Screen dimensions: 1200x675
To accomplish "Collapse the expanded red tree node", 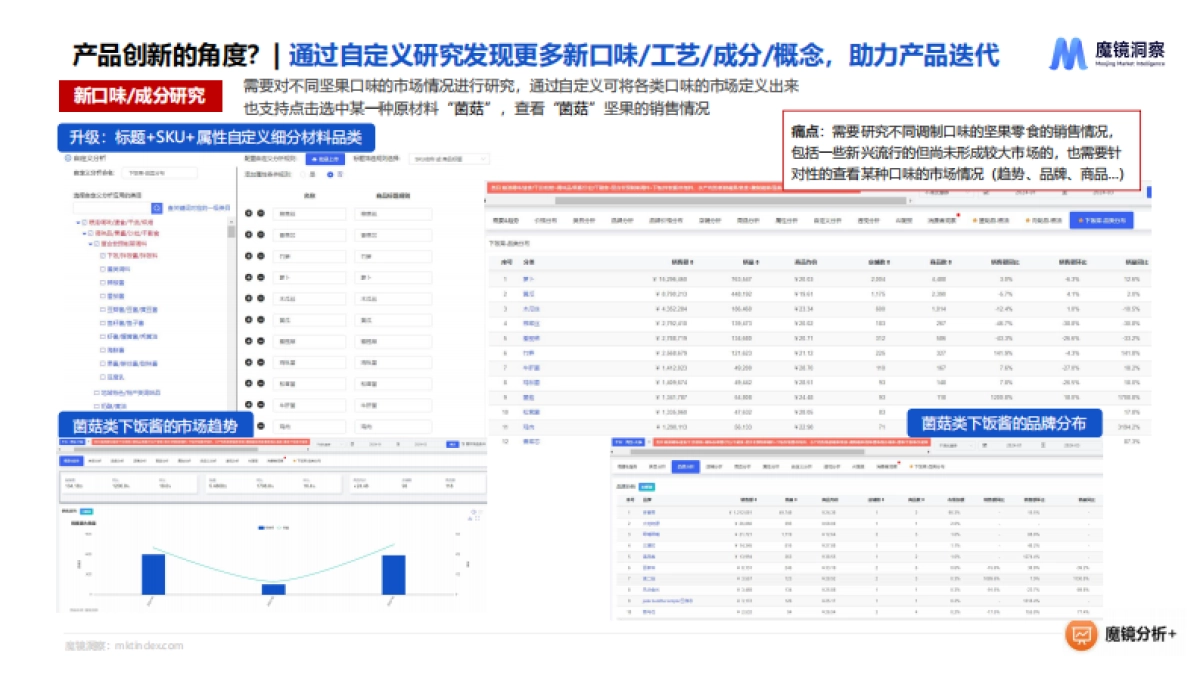I will pos(76,221).
